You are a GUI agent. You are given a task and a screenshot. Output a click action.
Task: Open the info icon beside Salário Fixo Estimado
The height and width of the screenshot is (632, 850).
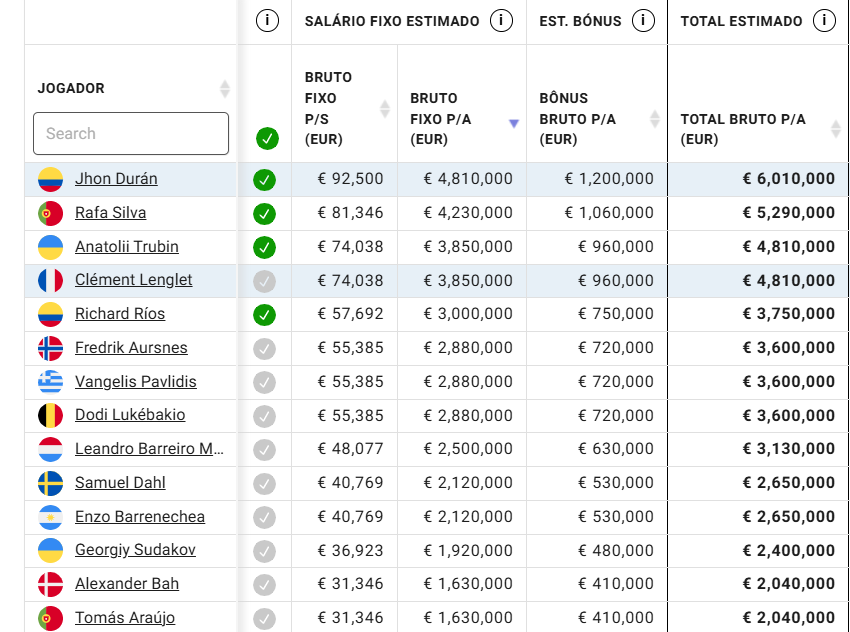tap(501, 21)
